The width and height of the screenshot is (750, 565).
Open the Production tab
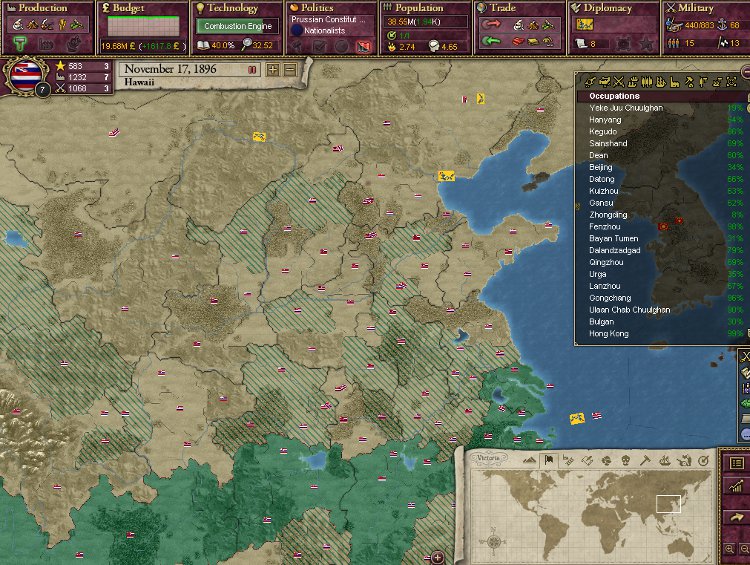point(44,8)
